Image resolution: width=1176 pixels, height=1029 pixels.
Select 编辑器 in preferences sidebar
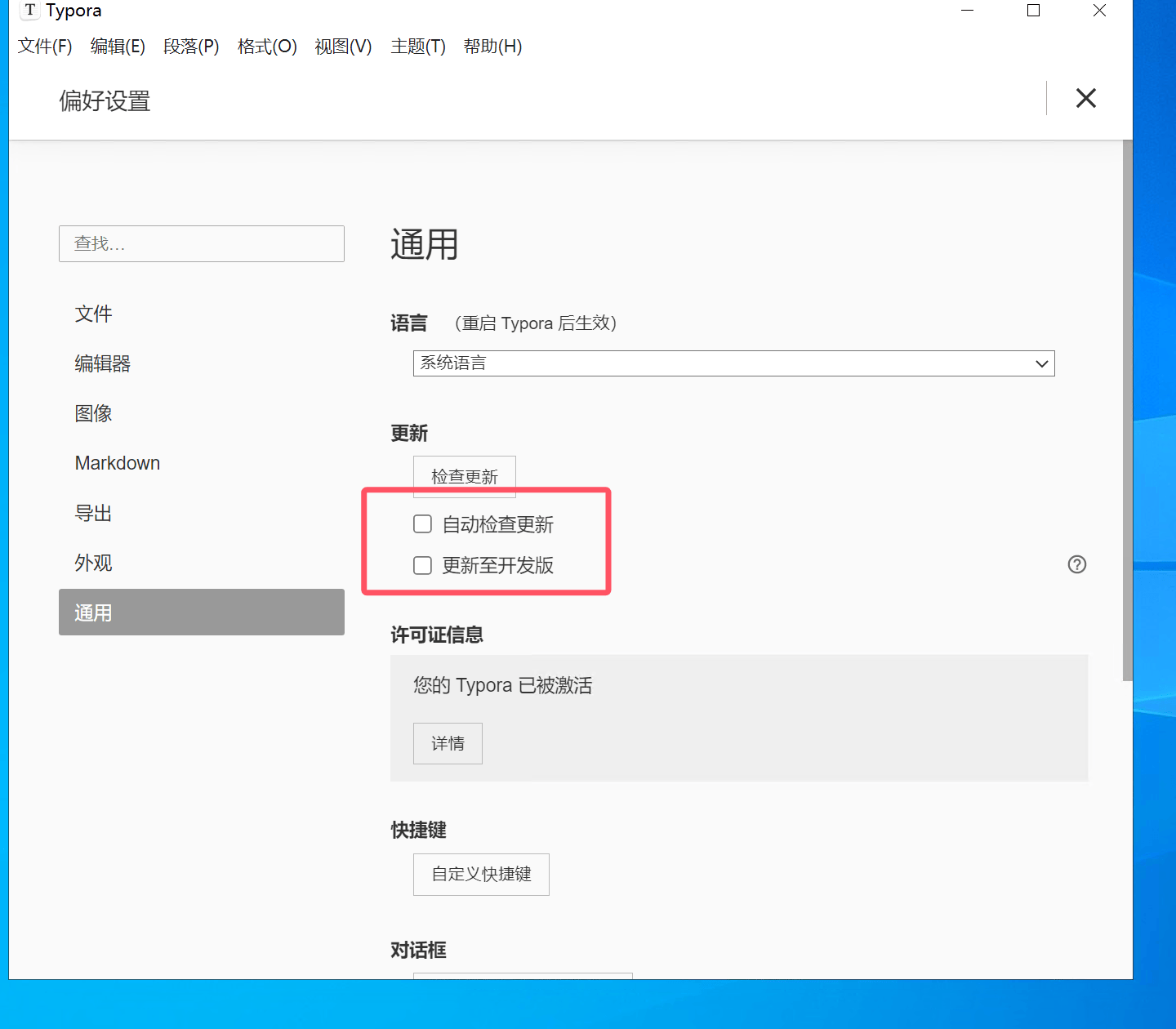(202, 363)
